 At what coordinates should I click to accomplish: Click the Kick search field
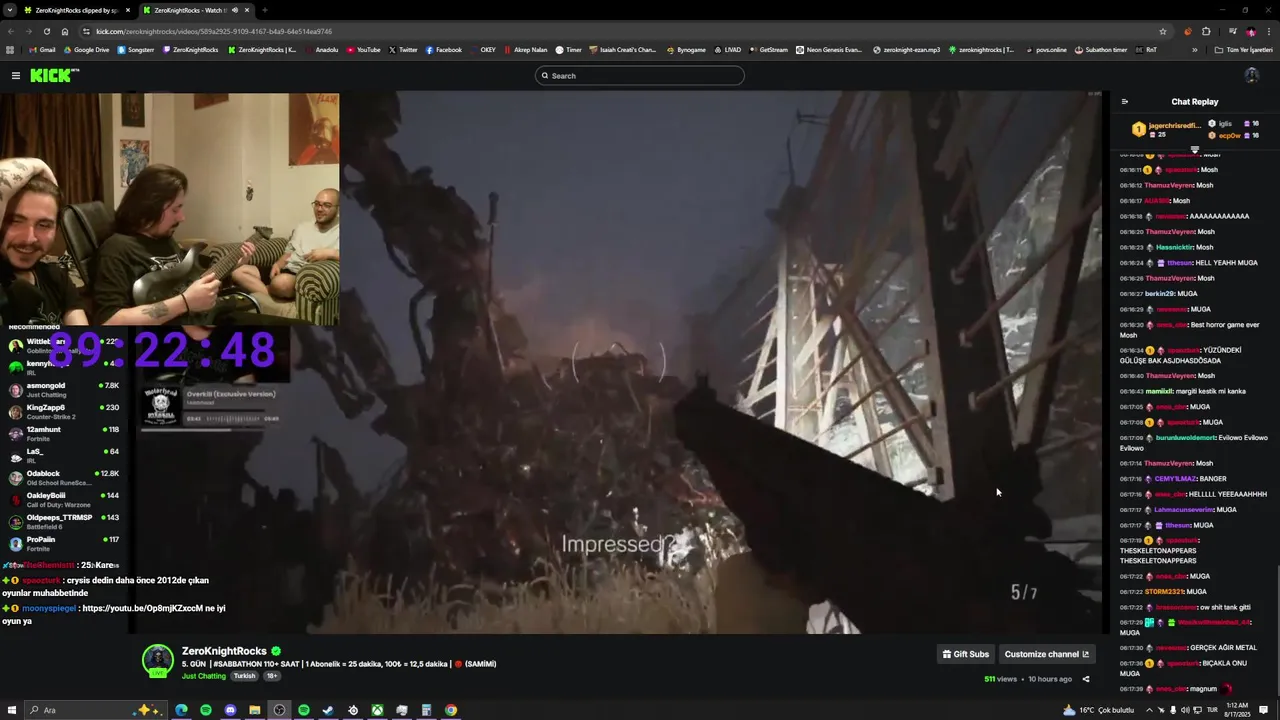point(640,76)
